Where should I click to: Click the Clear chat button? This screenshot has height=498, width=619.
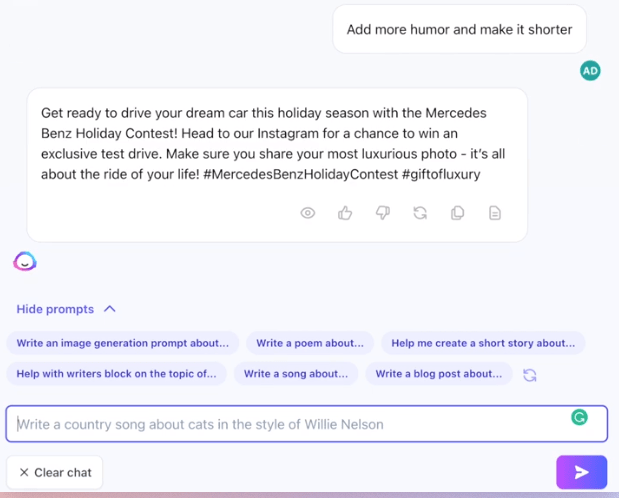55,472
